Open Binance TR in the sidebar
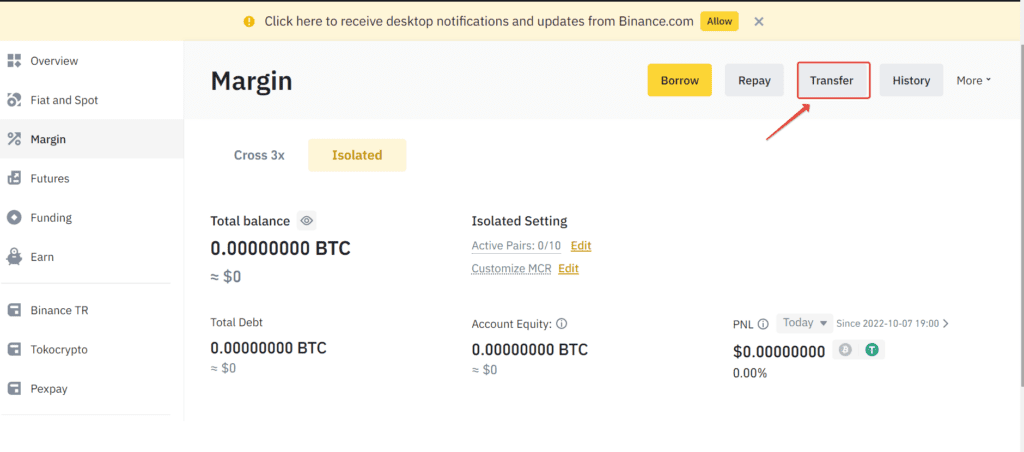 91,310
